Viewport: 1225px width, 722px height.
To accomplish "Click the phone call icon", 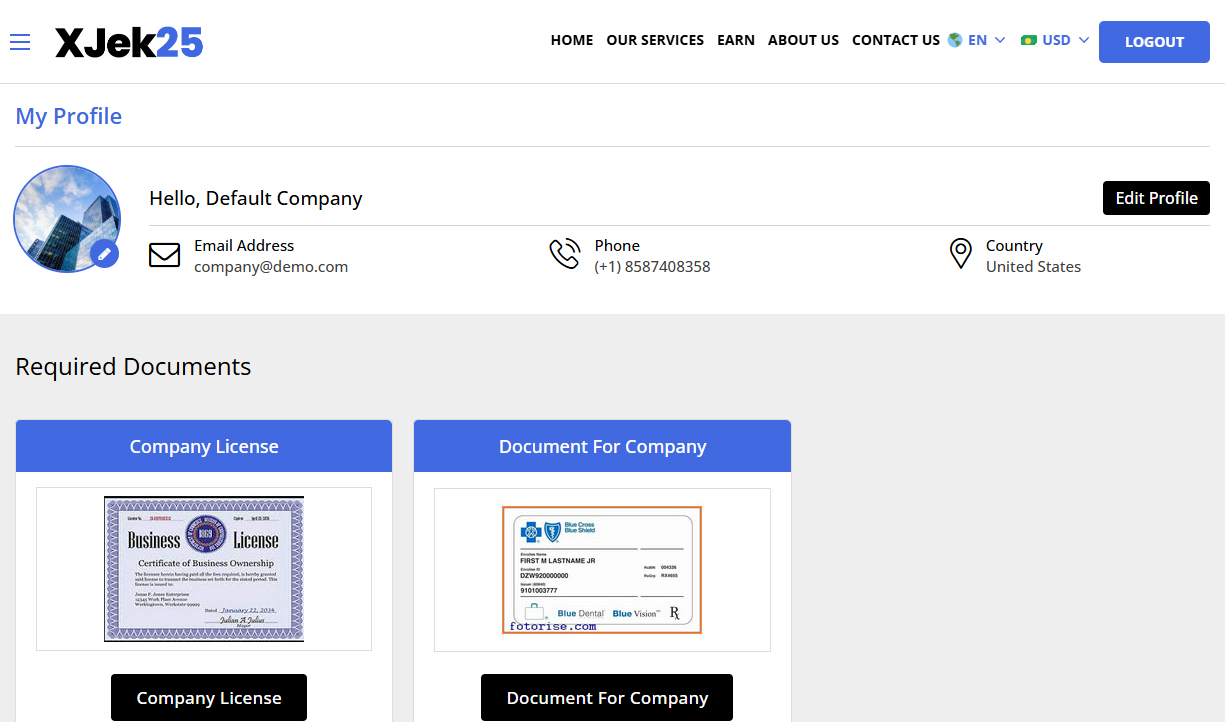I will tap(565, 254).
